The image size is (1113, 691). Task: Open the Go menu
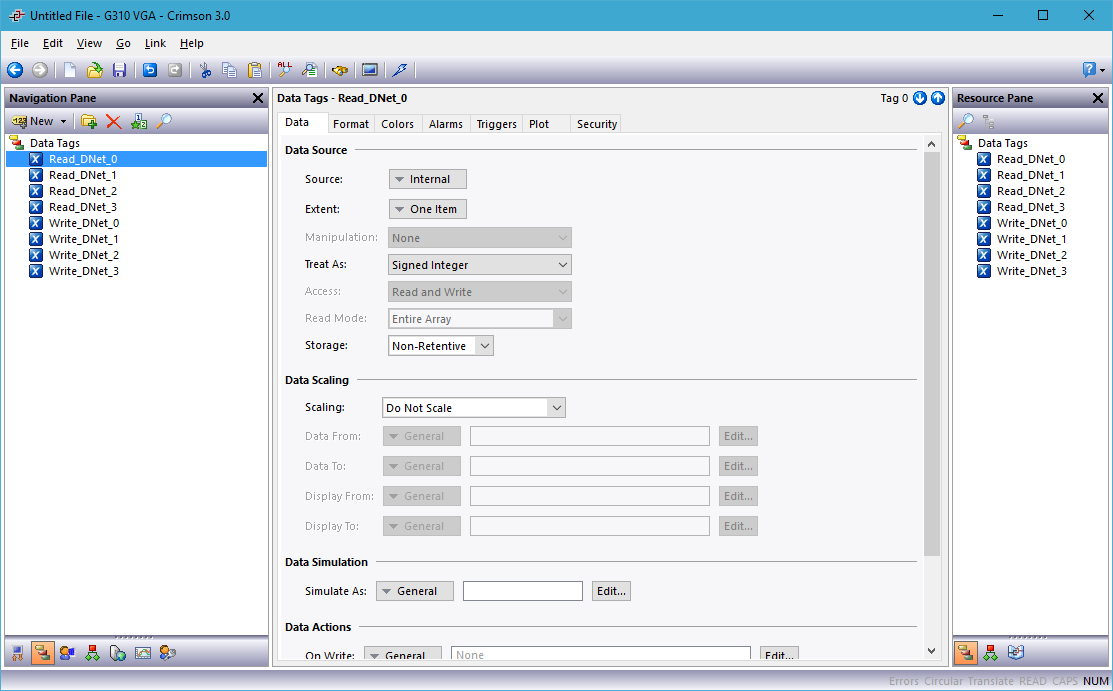pos(124,43)
